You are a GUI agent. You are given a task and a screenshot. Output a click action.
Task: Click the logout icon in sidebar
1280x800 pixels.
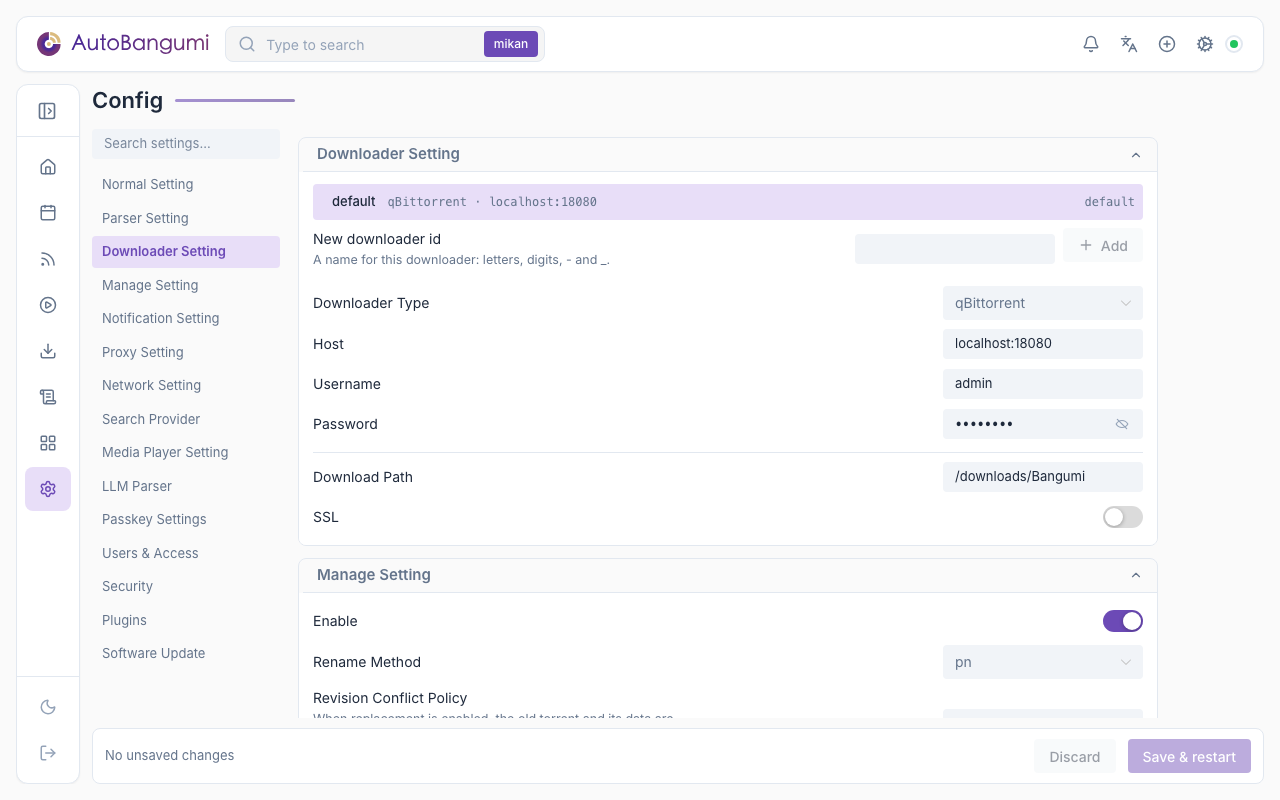point(48,753)
